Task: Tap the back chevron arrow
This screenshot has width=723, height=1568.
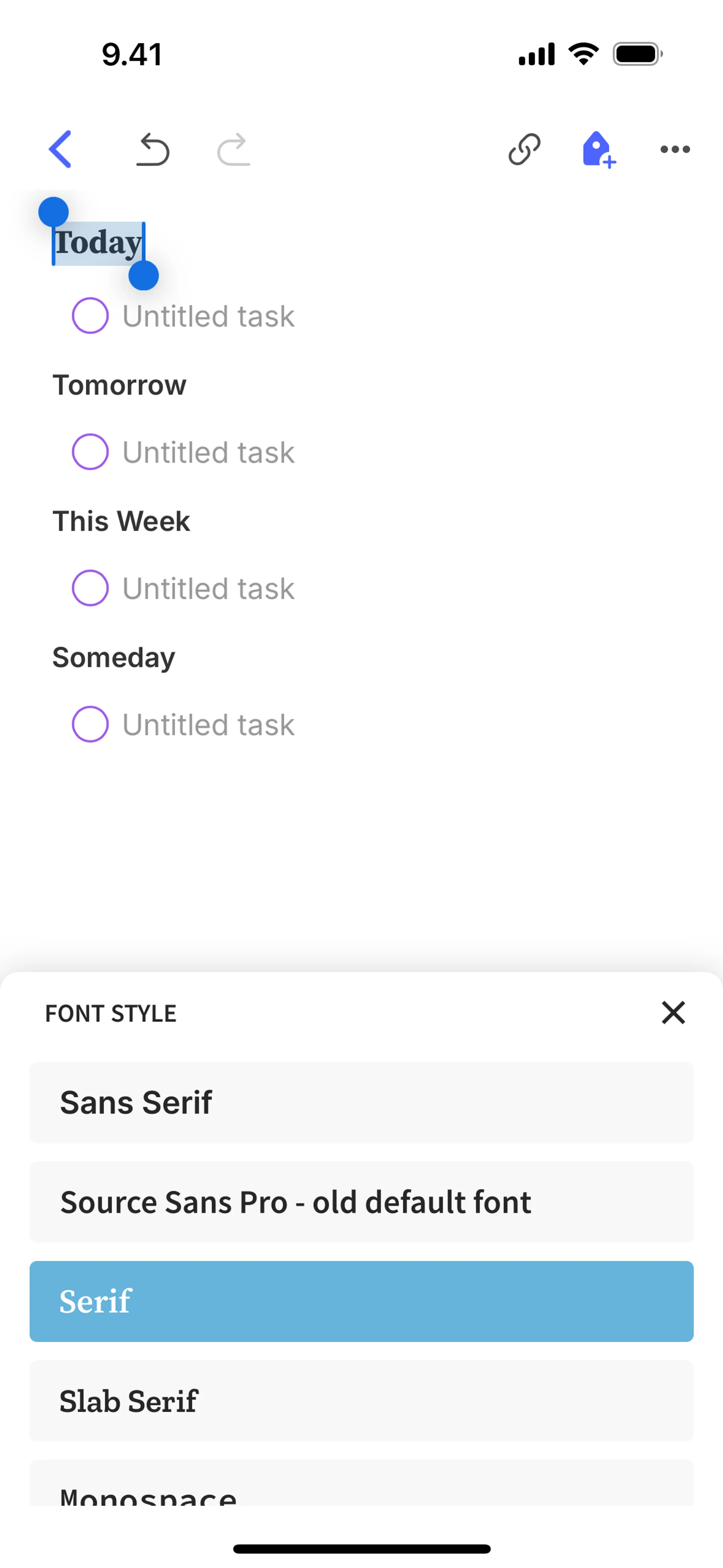Action: (x=60, y=149)
